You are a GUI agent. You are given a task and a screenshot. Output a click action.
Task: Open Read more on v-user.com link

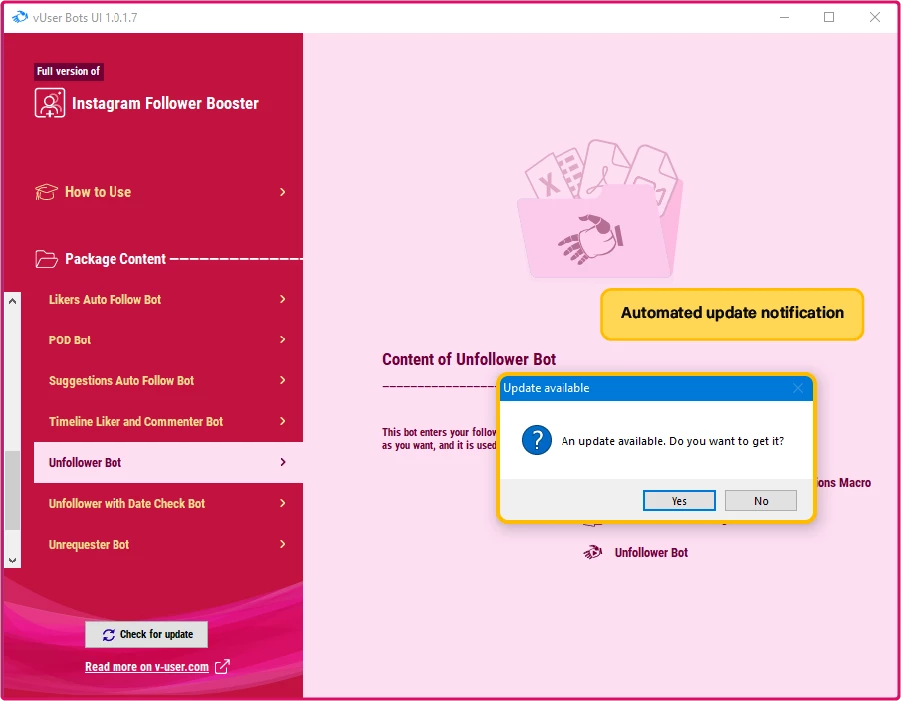pyautogui.click(x=147, y=667)
